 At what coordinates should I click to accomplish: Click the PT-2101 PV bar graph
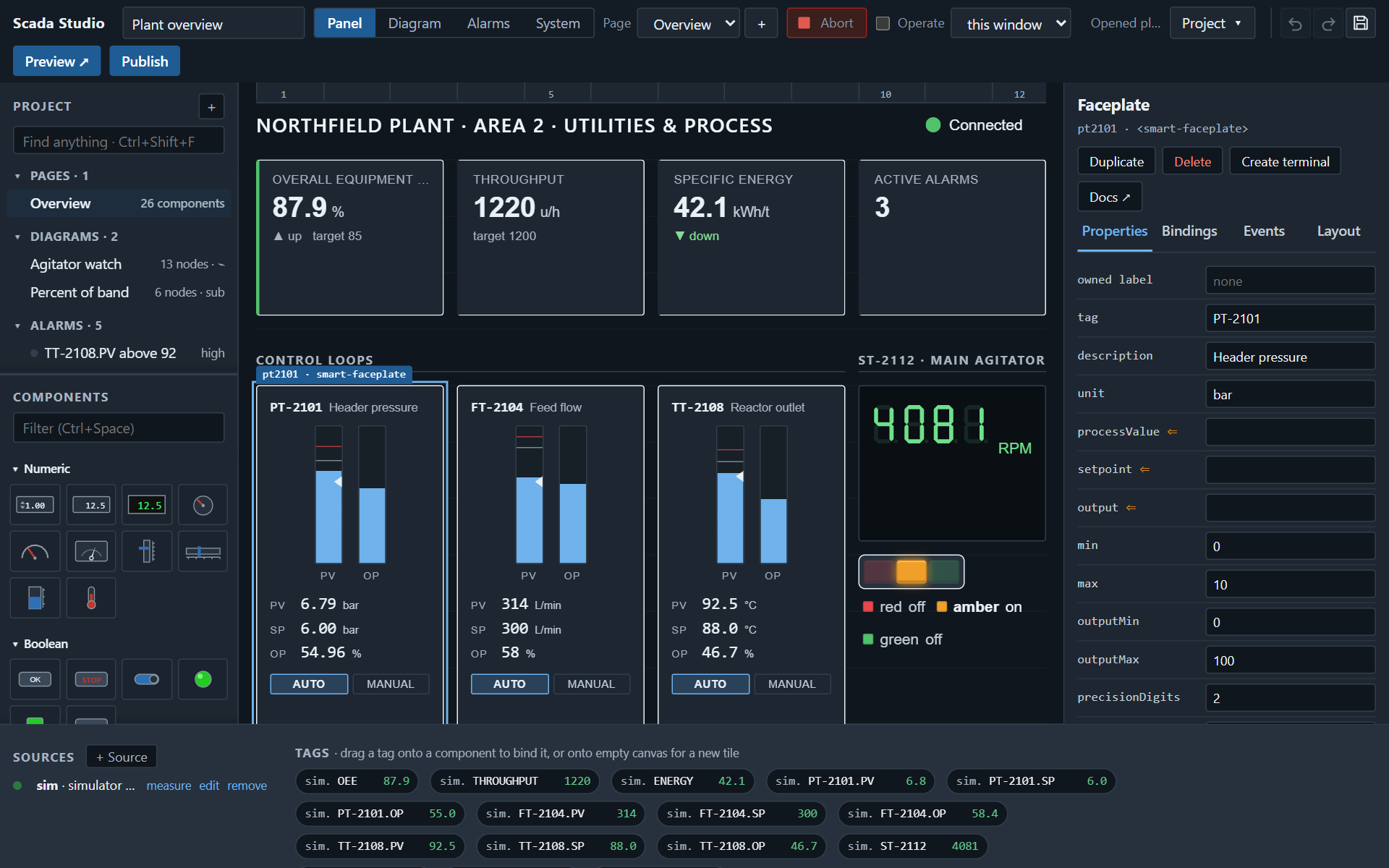(328, 495)
